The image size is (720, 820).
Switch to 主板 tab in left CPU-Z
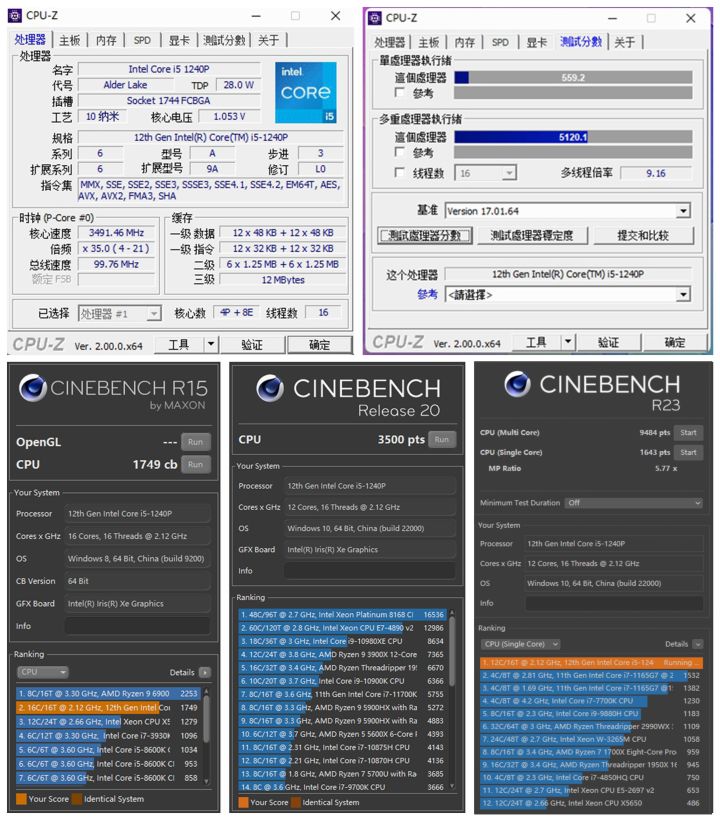[x=70, y=40]
